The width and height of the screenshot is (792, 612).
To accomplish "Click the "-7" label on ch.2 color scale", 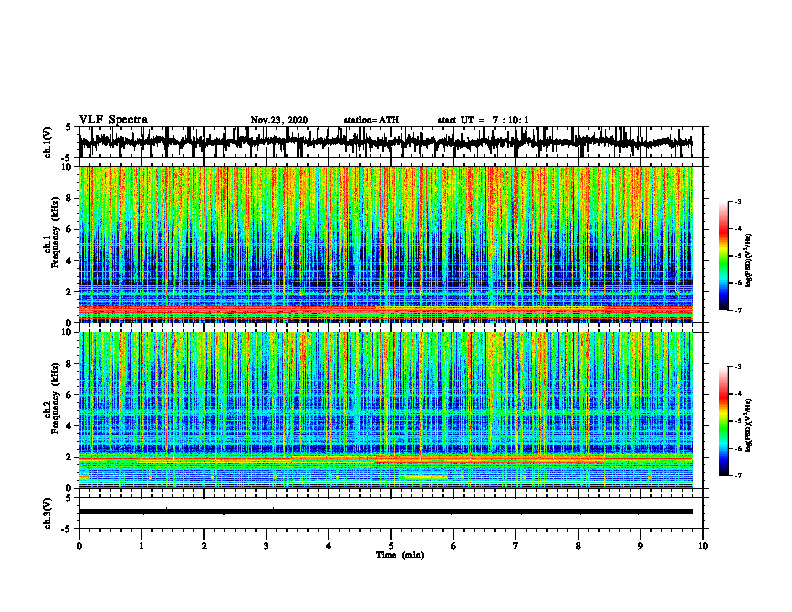I will tap(738, 475).
